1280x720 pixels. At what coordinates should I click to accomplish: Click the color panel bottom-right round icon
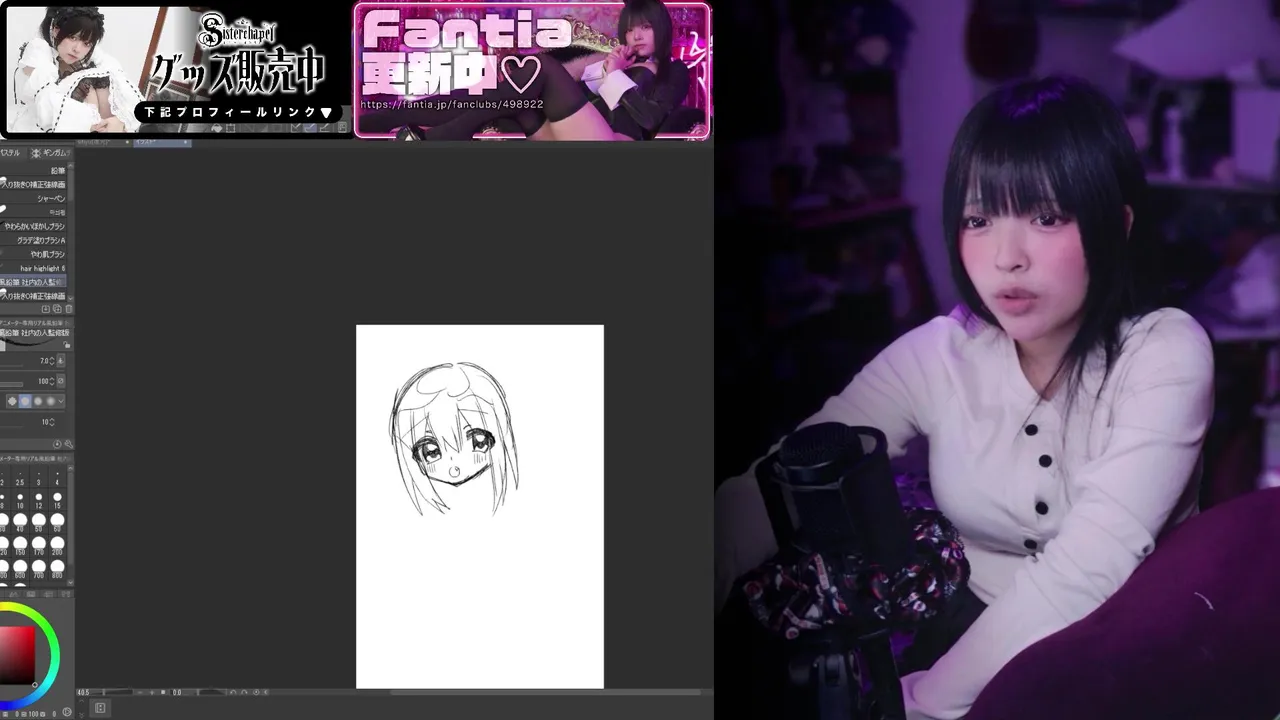click(x=67, y=711)
